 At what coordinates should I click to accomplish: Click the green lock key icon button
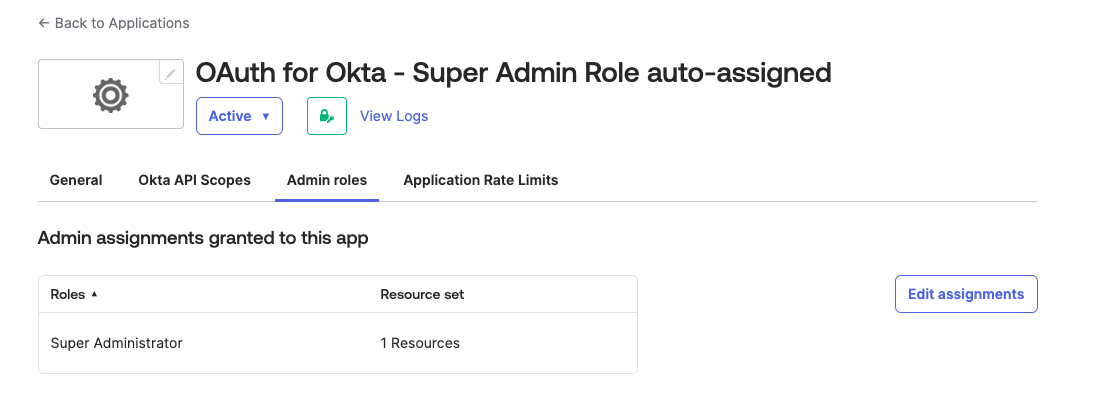tap(327, 116)
